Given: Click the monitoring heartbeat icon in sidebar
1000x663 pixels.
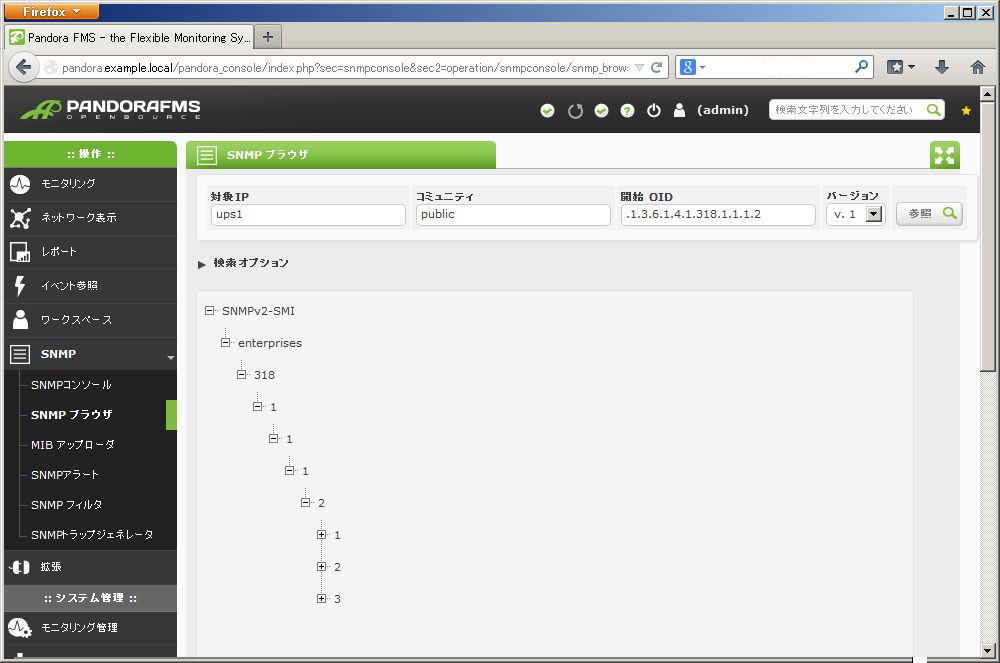Looking at the screenshot, I should [x=20, y=184].
